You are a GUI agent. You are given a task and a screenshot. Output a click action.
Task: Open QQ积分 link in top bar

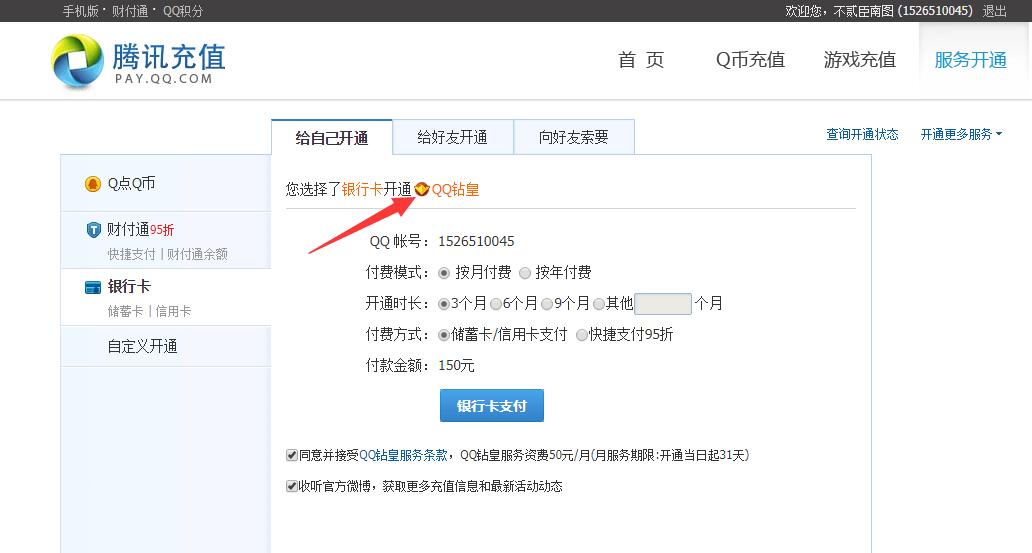182,11
